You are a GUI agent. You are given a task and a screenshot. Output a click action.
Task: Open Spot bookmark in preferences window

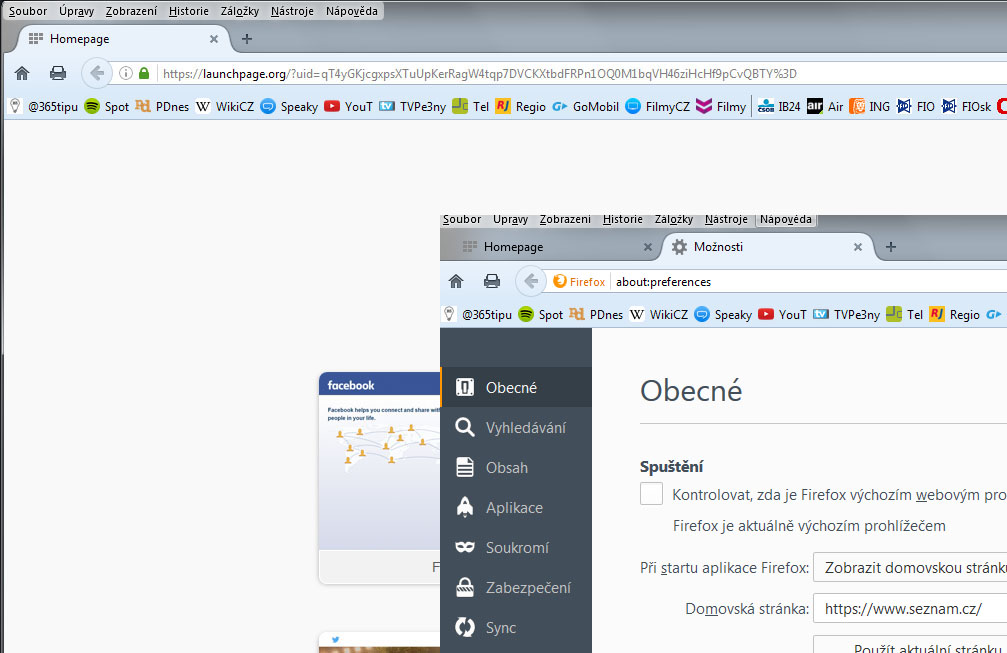tap(541, 315)
